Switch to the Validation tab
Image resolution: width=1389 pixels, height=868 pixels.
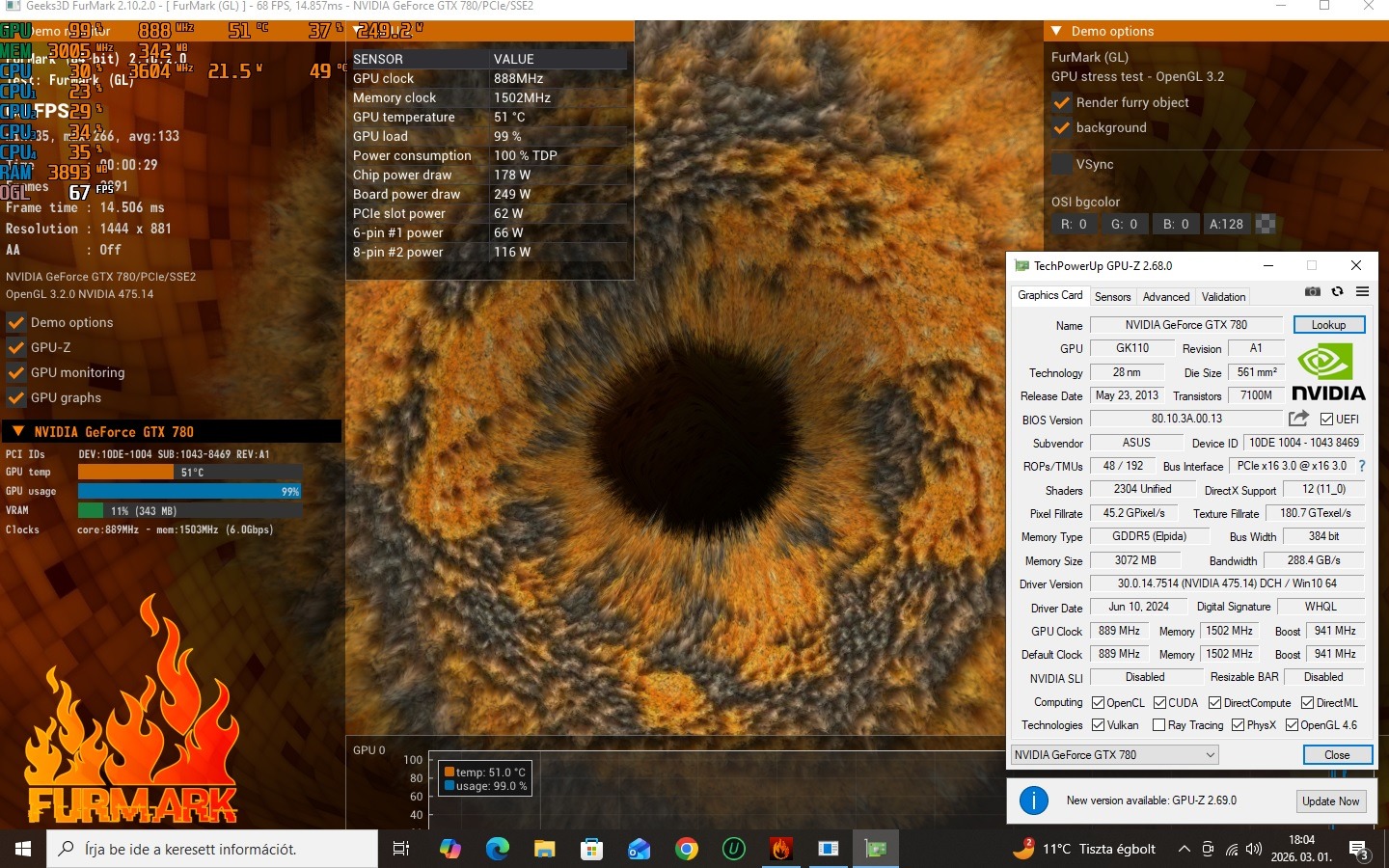tap(1223, 297)
